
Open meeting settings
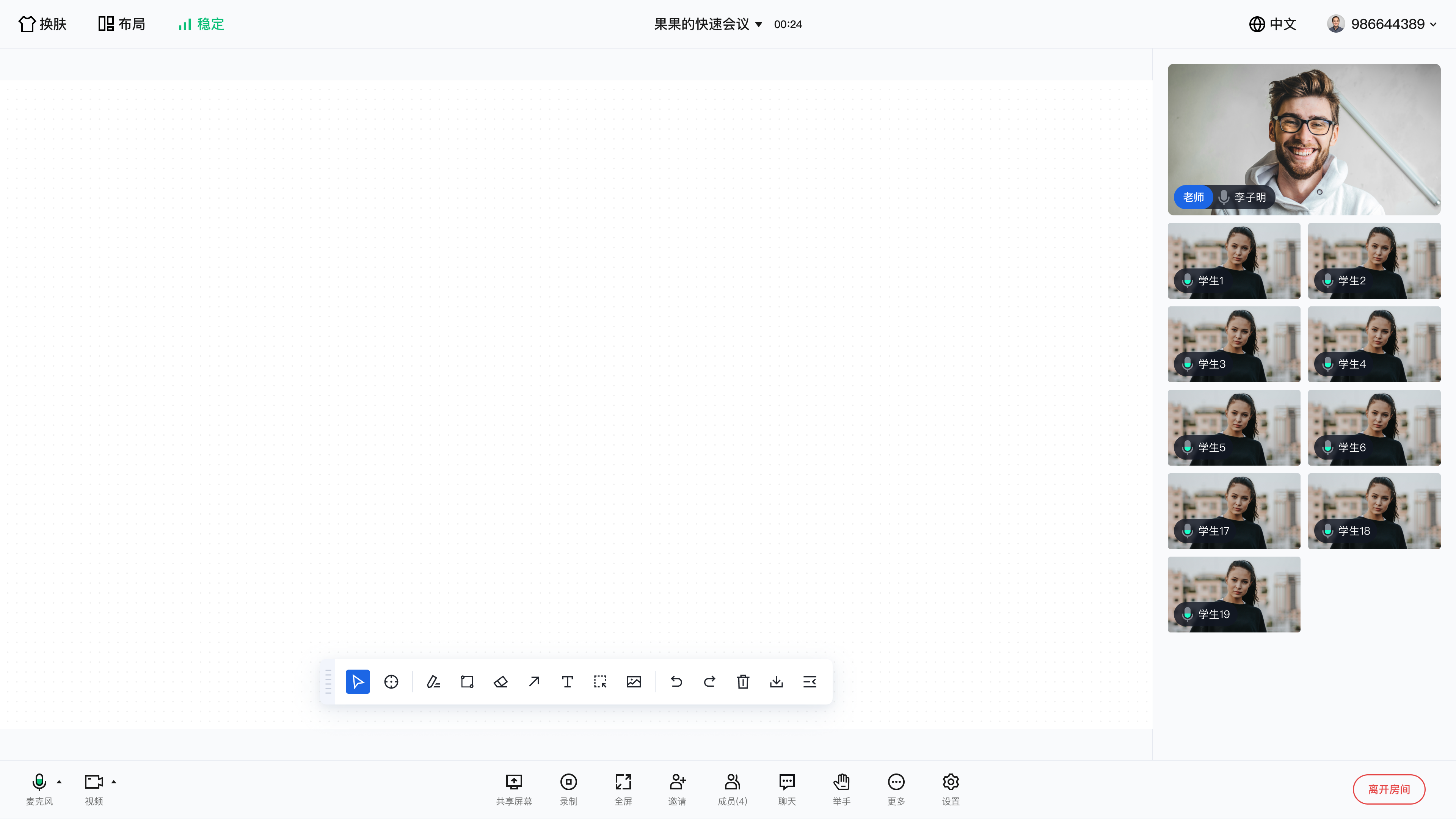[951, 789]
